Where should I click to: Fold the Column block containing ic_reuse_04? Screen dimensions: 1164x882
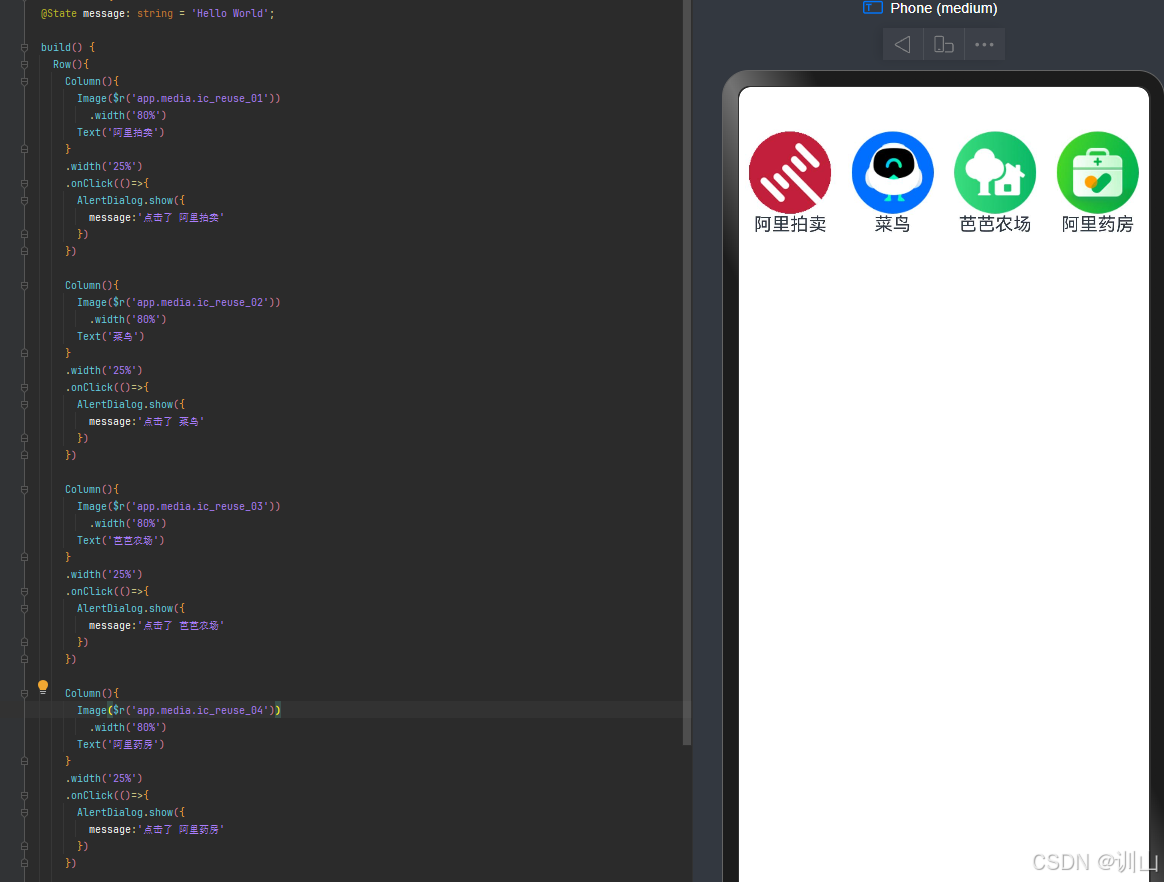coord(24,693)
